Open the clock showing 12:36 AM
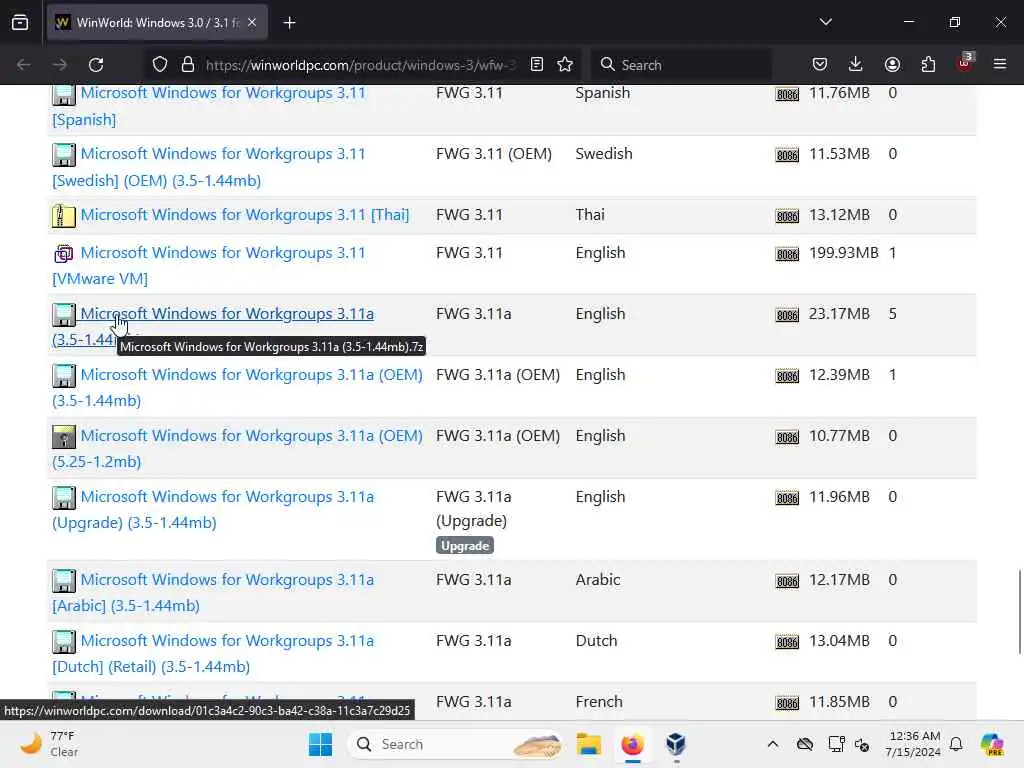 coord(913,744)
